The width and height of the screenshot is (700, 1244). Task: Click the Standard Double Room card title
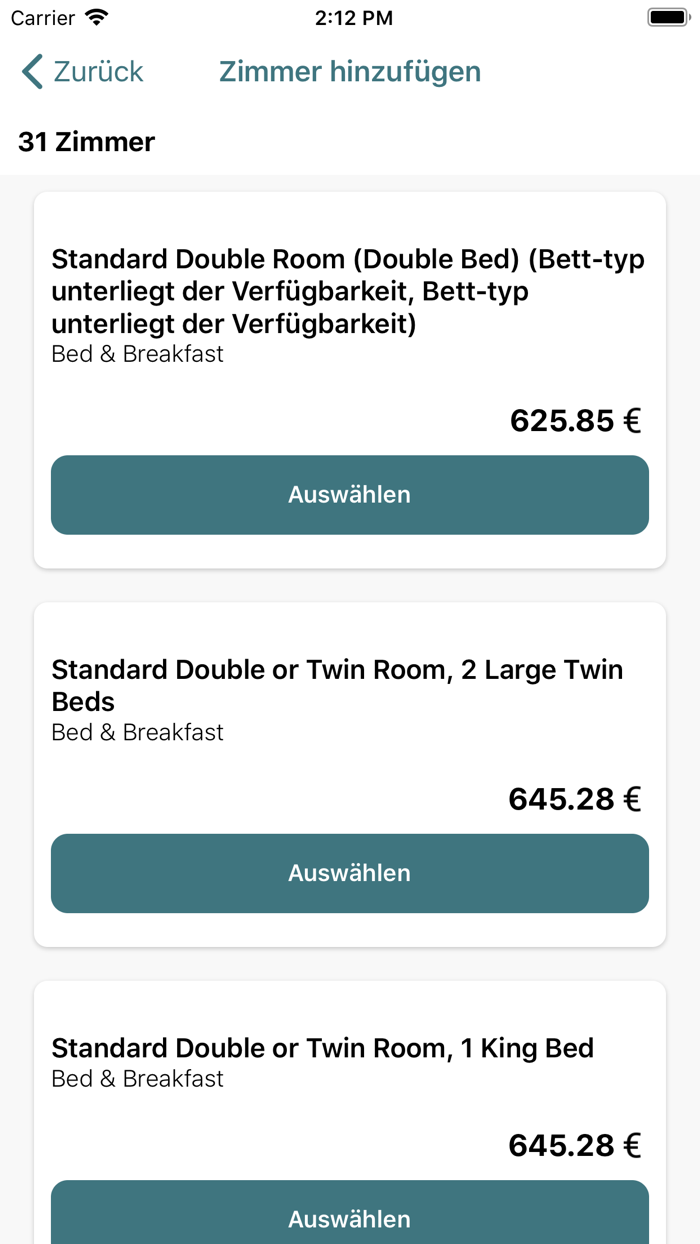pyautogui.click(x=348, y=290)
